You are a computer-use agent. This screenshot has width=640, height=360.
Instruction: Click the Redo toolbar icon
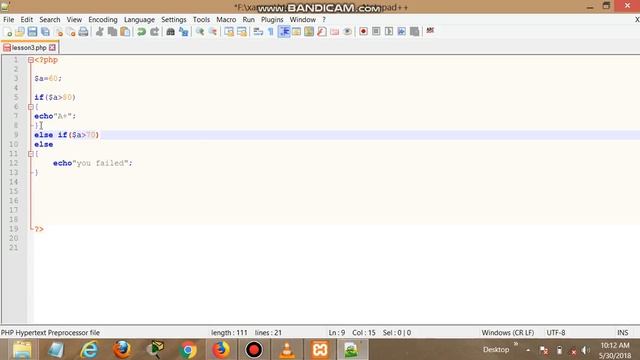pyautogui.click(x=154, y=32)
